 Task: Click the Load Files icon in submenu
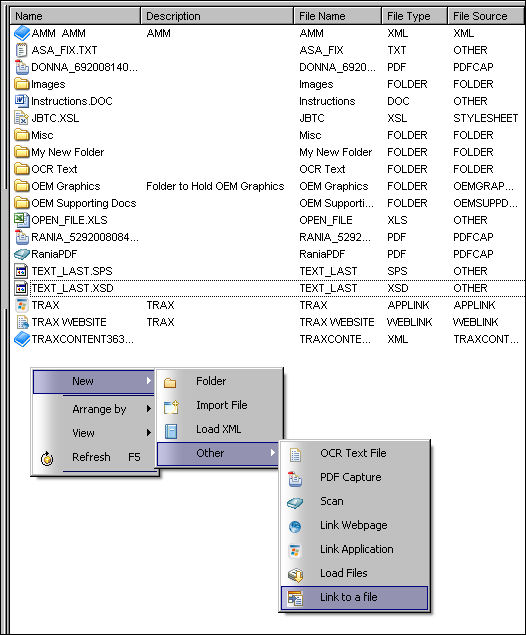pyautogui.click(x=296, y=575)
